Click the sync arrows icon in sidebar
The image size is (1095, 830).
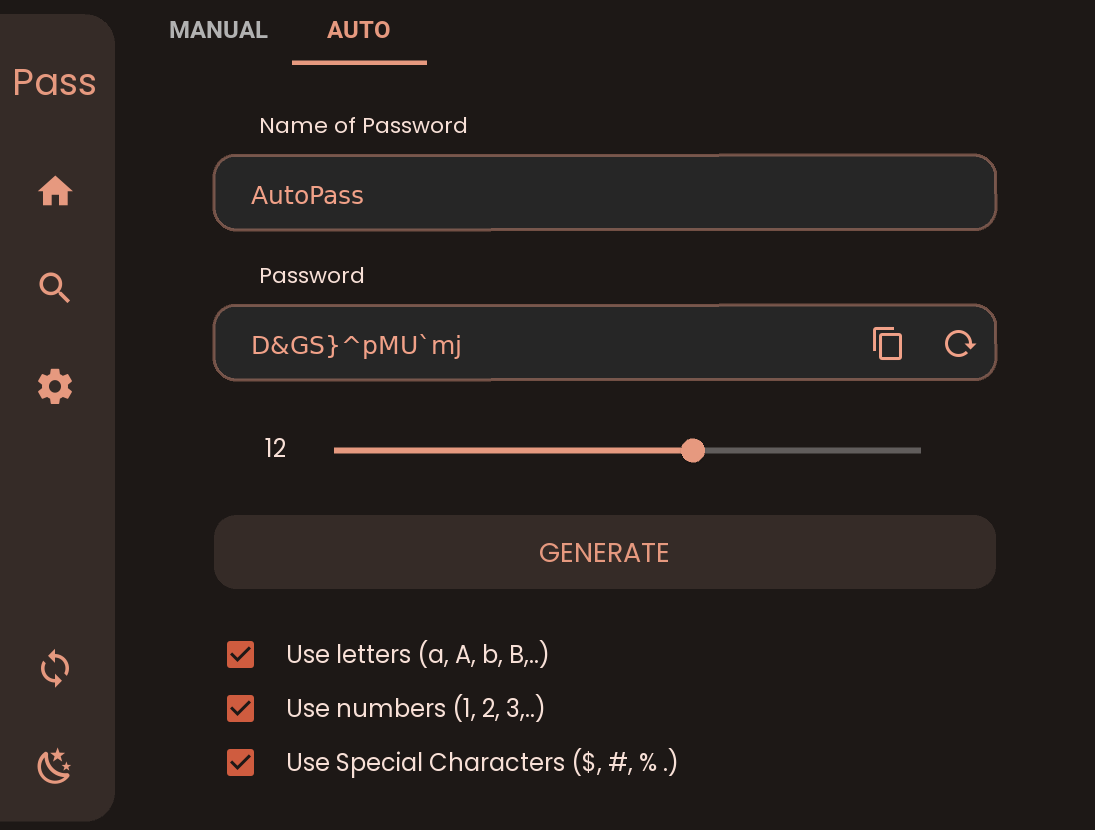coord(55,669)
